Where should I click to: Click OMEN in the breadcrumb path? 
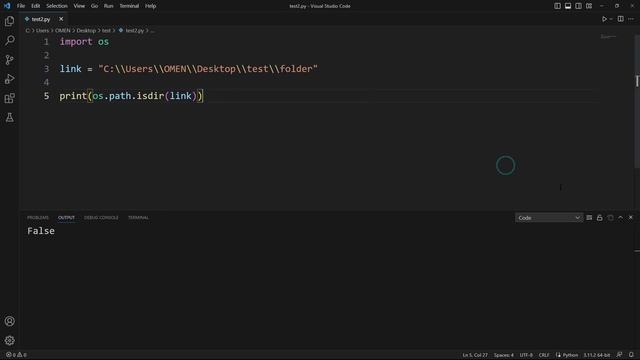coord(62,31)
